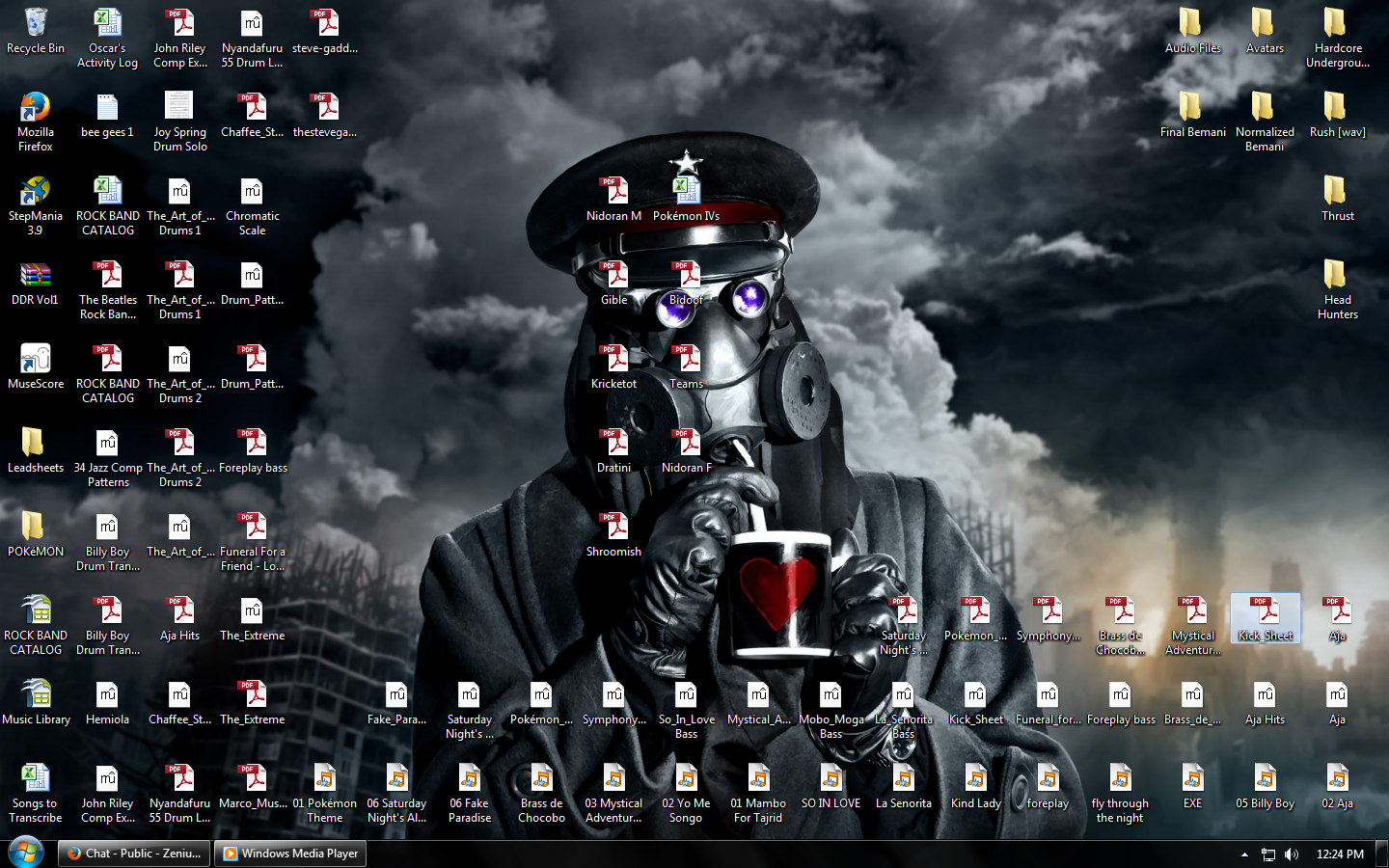Select Brass de Chocobo PDF
1389x868 pixels.
click(1120, 626)
